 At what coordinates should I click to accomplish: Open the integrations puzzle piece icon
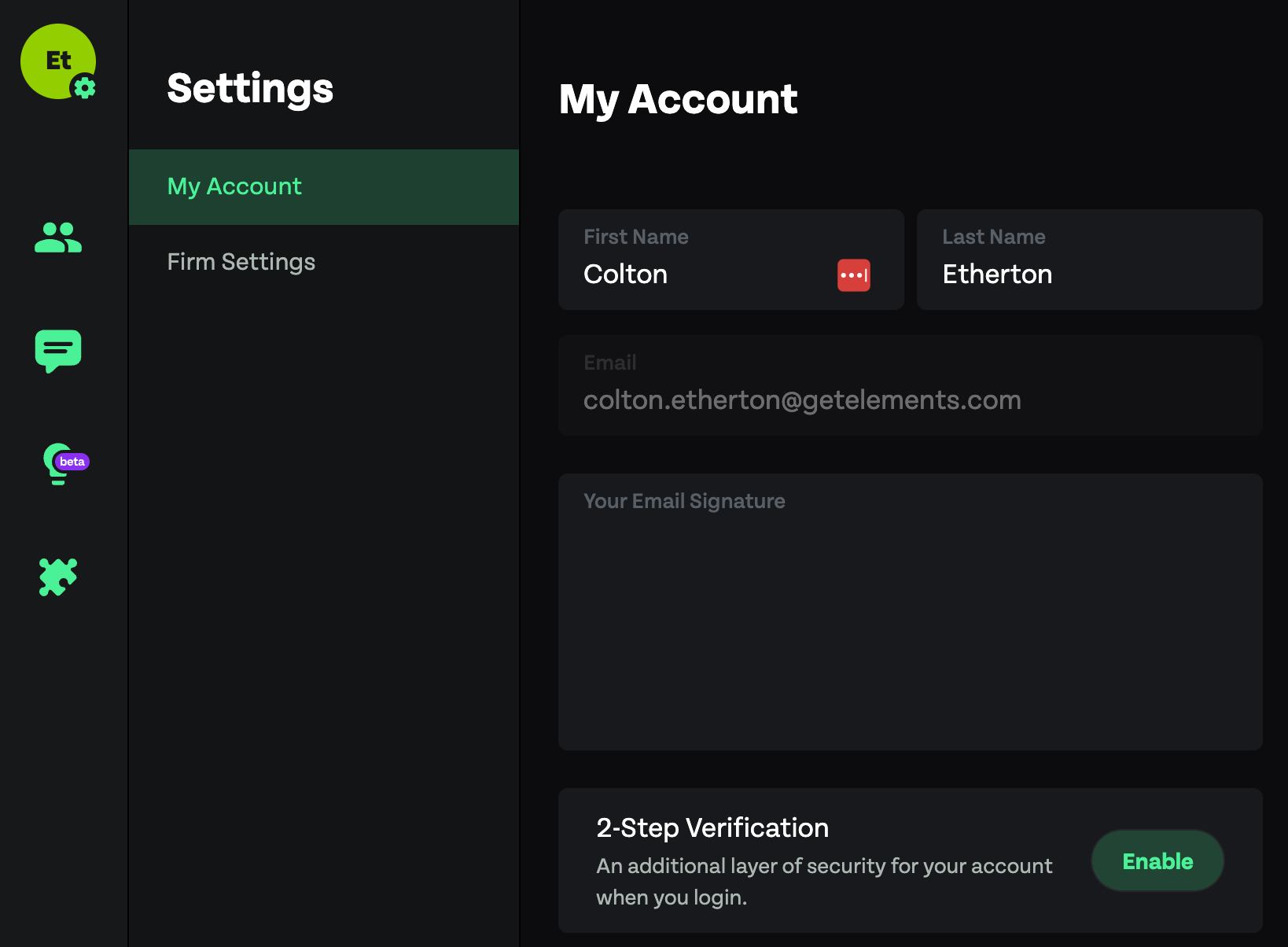(58, 577)
